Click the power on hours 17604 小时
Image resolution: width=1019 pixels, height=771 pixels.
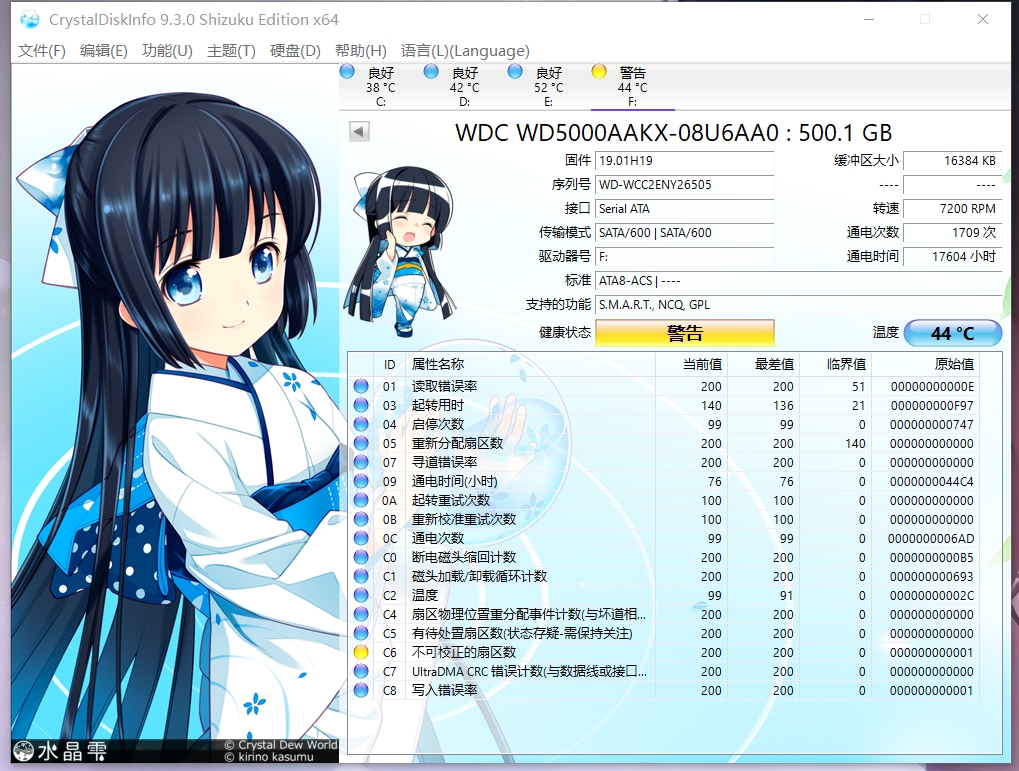pos(953,257)
